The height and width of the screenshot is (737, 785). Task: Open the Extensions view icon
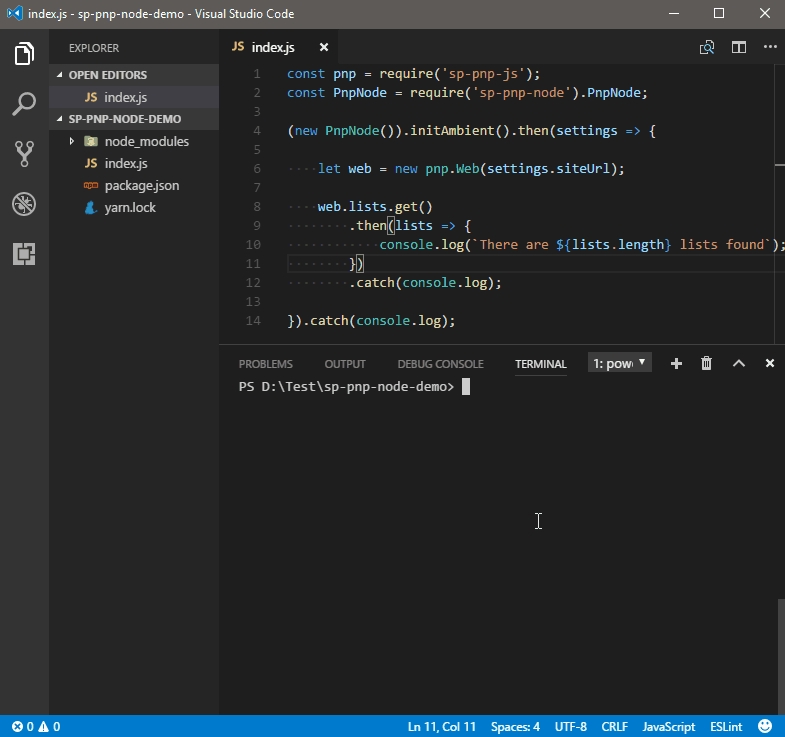point(24,254)
